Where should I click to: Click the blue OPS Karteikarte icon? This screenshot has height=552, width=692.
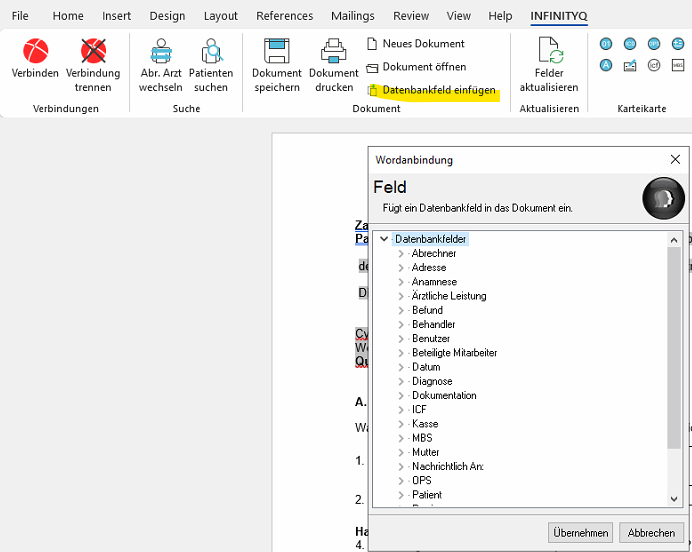click(654, 44)
